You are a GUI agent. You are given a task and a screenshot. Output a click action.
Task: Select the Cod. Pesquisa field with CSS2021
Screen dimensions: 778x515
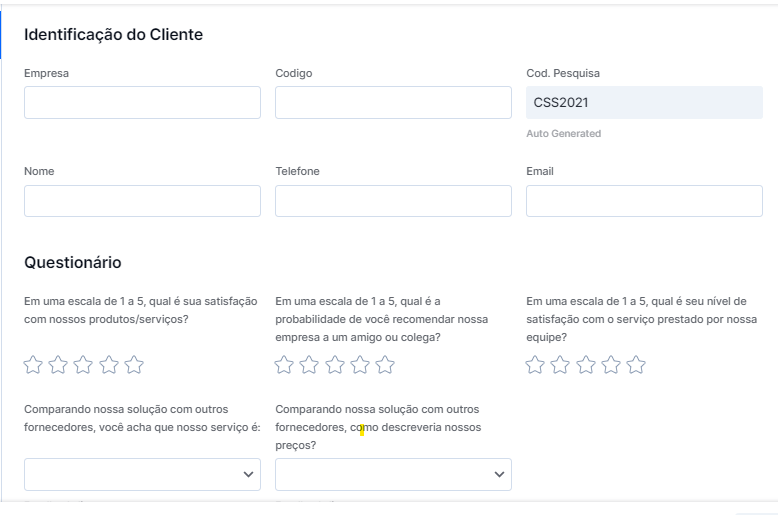pos(645,102)
